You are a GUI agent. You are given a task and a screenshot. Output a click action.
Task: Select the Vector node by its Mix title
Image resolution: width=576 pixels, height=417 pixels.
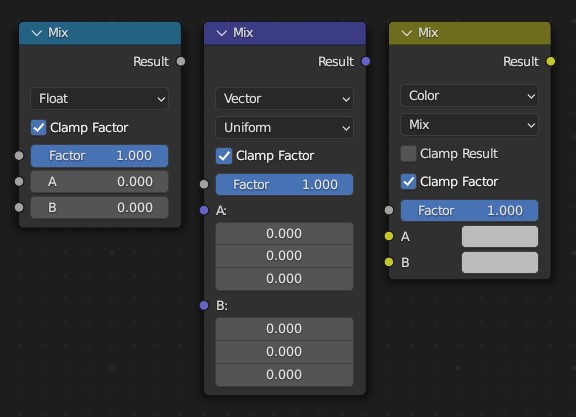243,33
